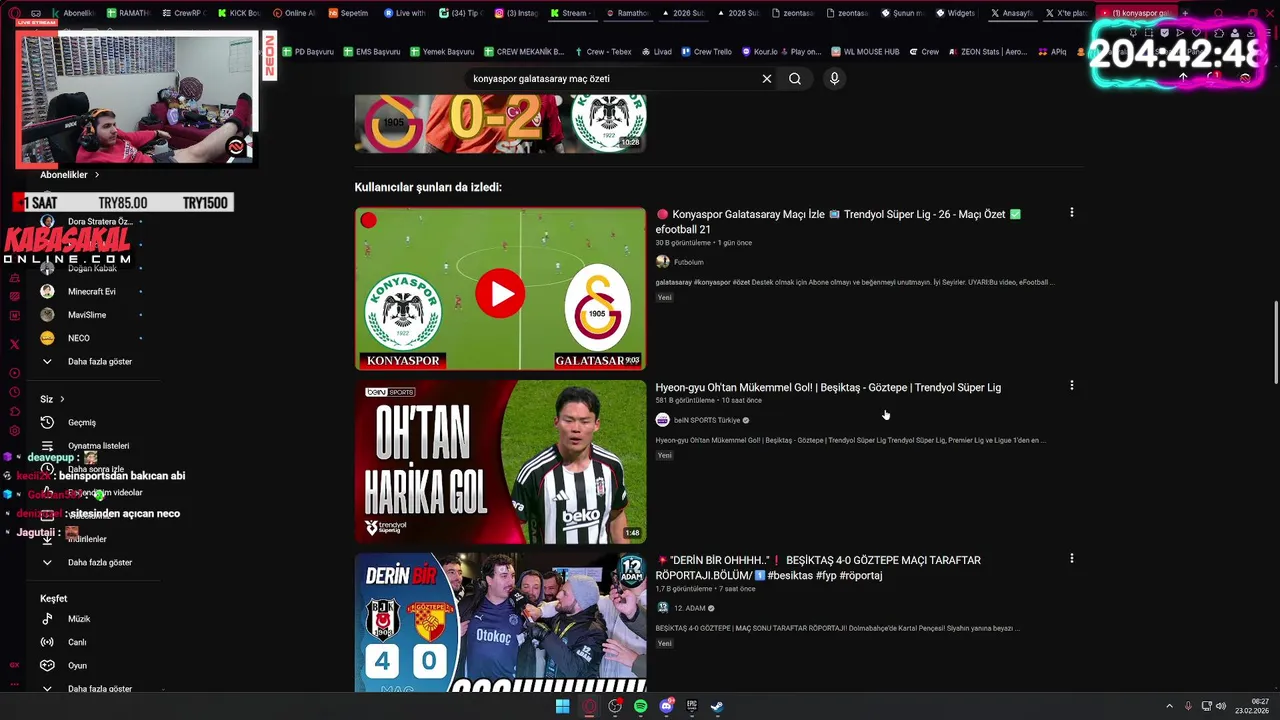Viewport: 1280px width, 720px height.
Task: Switch to the Sepetim browser tab
Action: [x=348, y=13]
